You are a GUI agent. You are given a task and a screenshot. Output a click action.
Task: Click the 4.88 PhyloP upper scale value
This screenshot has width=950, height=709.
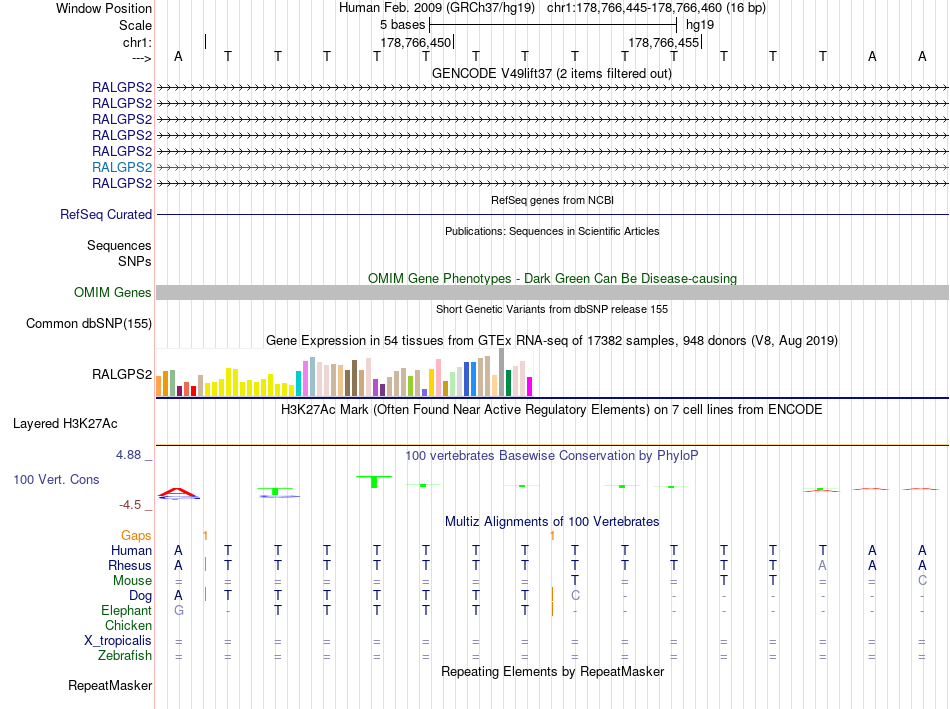tap(128, 455)
